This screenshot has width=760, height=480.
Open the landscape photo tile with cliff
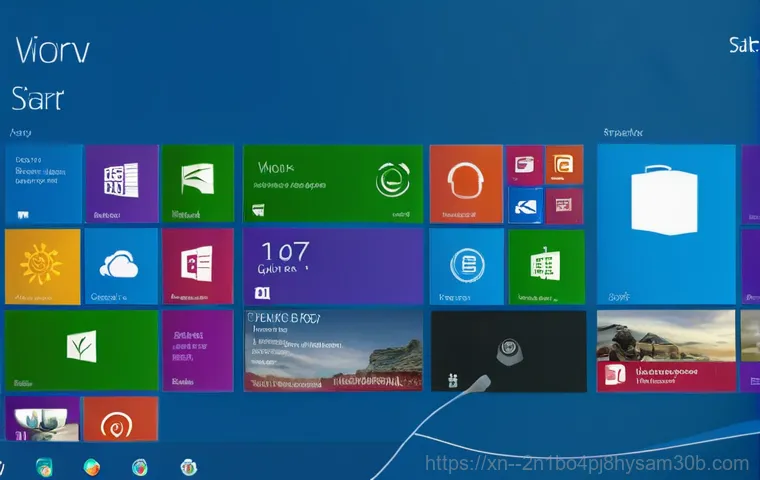333,351
